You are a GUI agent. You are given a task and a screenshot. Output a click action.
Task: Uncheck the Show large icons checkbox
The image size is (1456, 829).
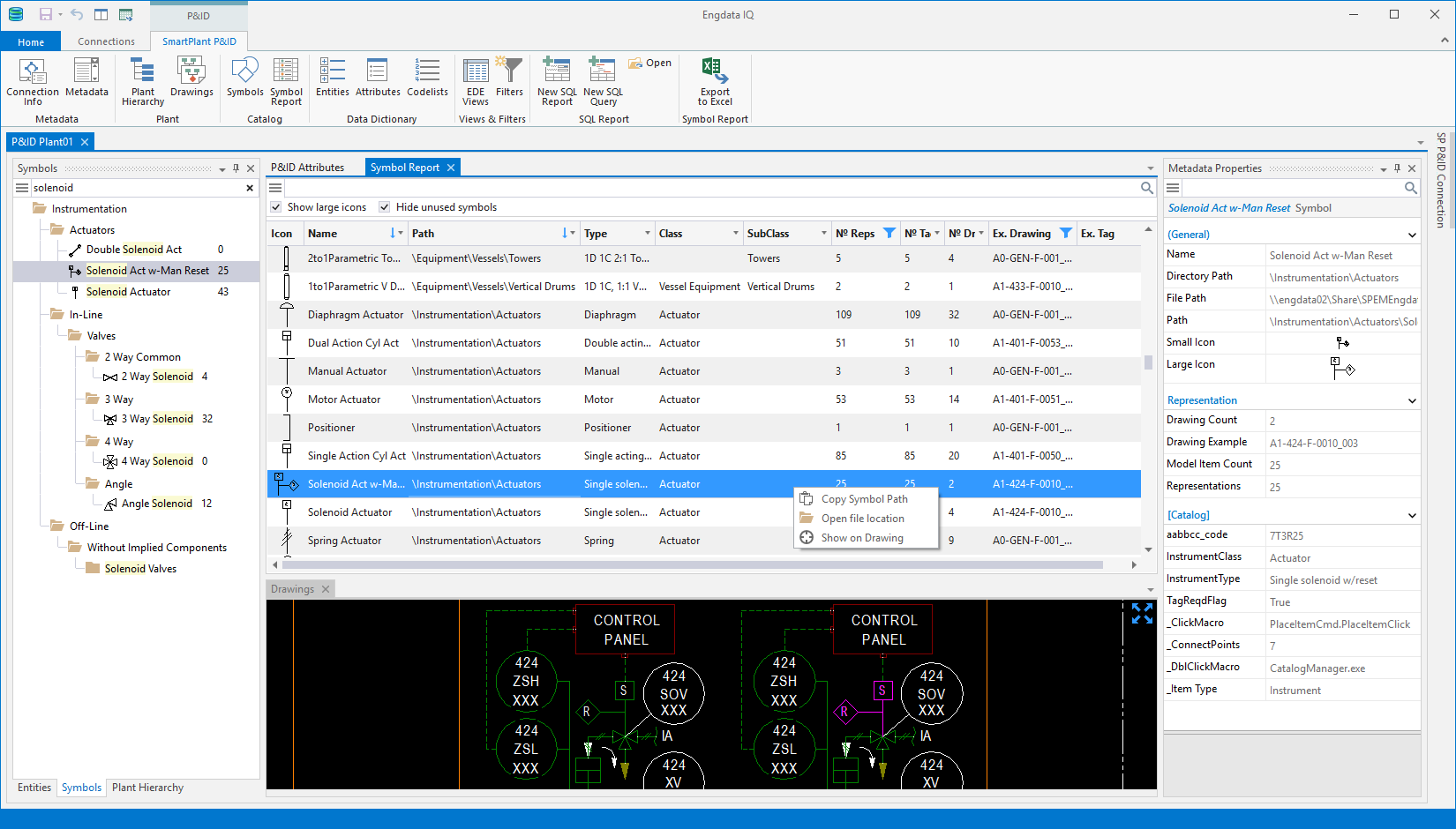pos(275,206)
